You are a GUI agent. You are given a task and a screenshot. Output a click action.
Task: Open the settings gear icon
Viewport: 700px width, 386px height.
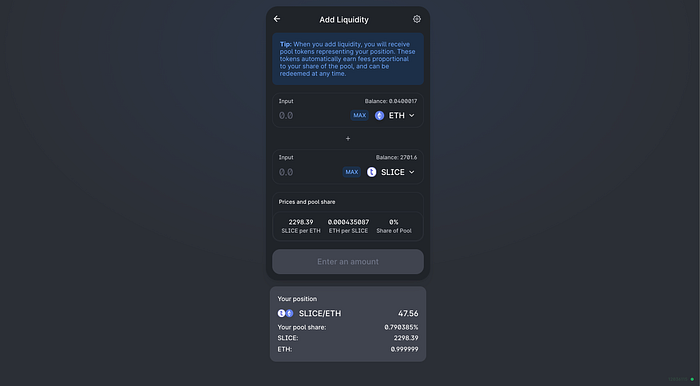coord(417,19)
